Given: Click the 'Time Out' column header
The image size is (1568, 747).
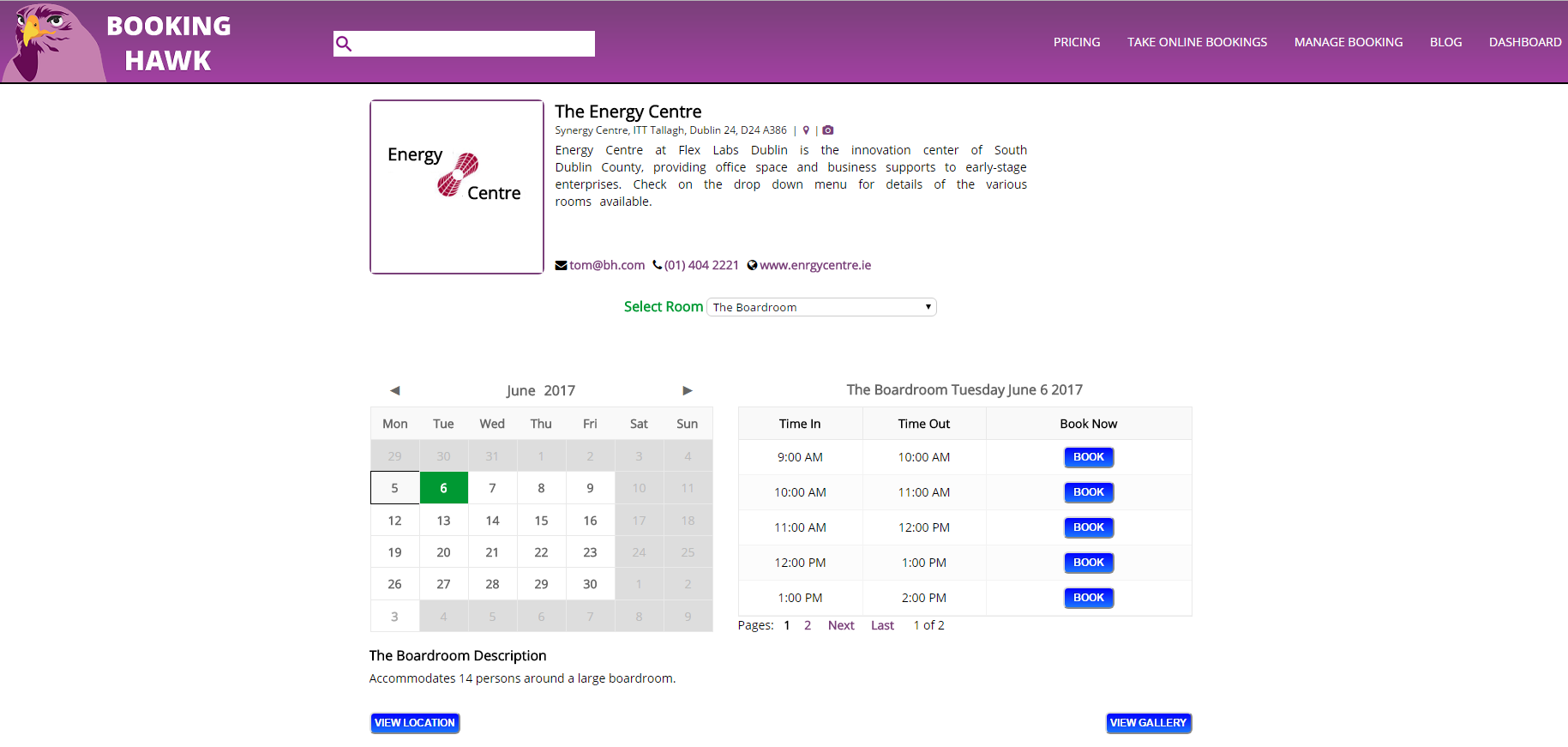Looking at the screenshot, I should pyautogui.click(x=924, y=424).
